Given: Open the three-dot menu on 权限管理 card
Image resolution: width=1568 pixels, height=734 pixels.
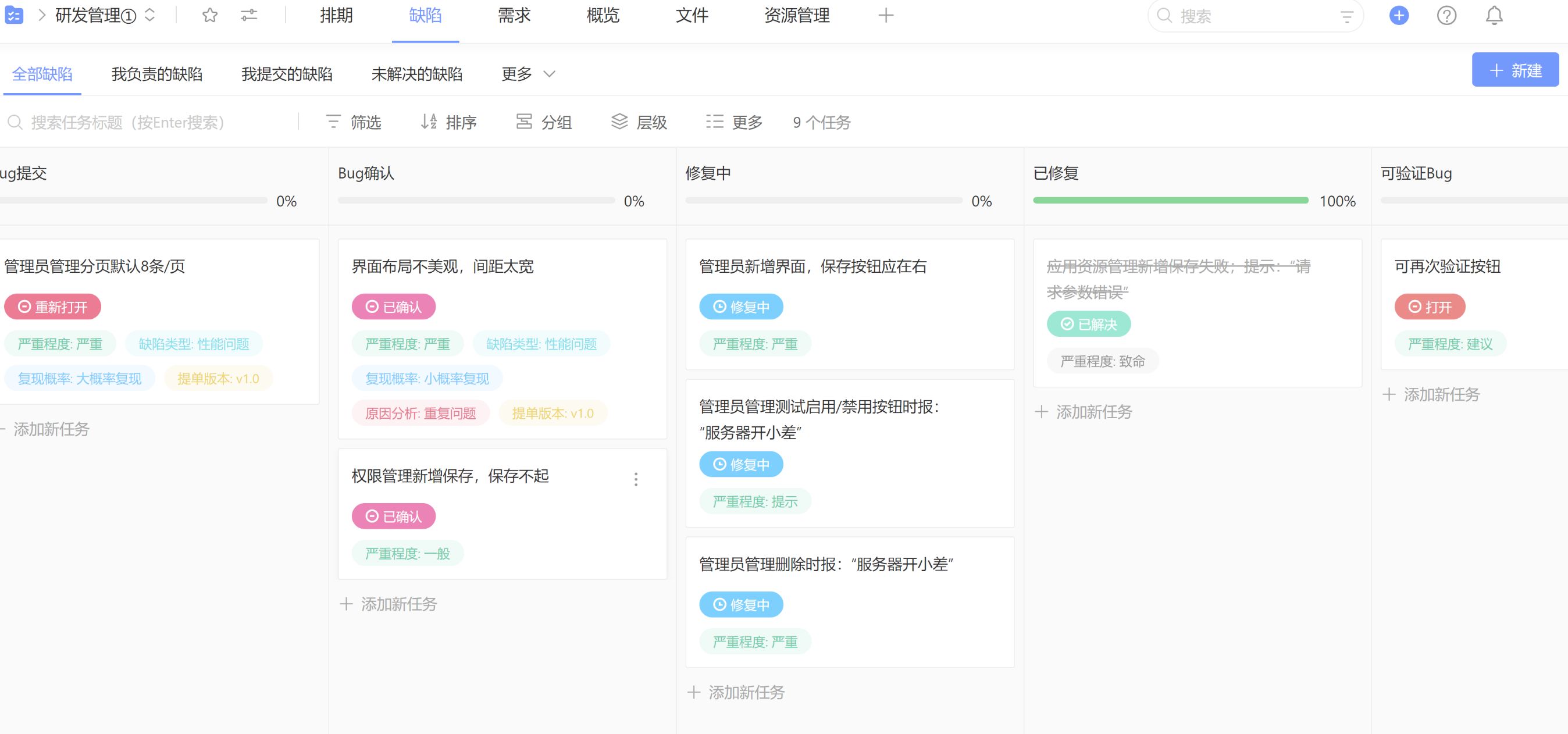Looking at the screenshot, I should coord(636,479).
